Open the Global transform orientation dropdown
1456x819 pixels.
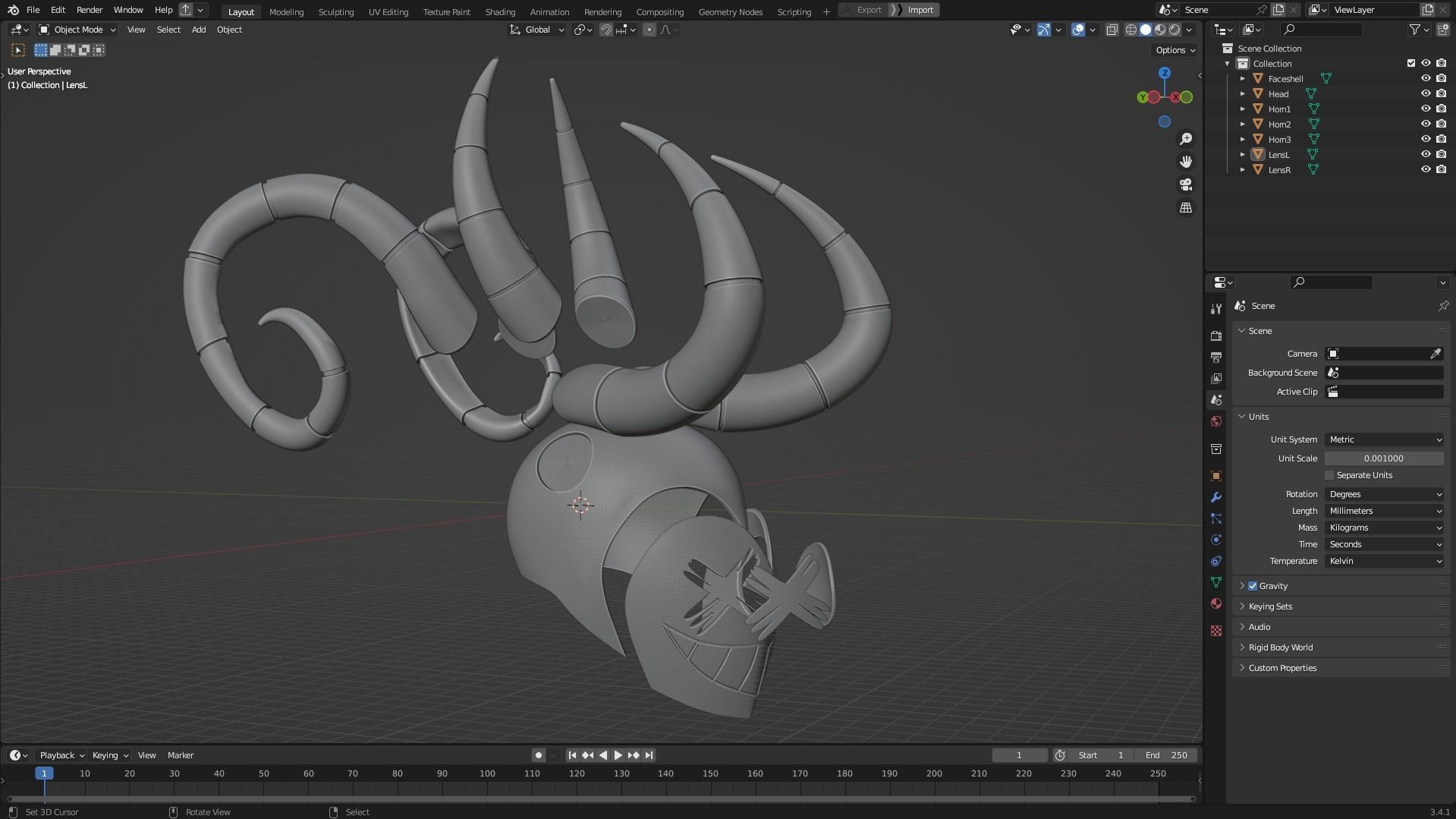click(x=537, y=30)
